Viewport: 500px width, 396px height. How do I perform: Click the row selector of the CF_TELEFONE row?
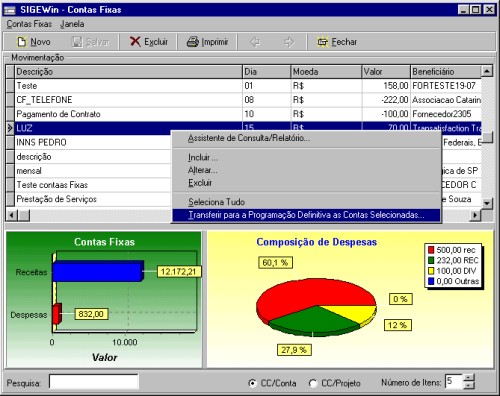10,100
